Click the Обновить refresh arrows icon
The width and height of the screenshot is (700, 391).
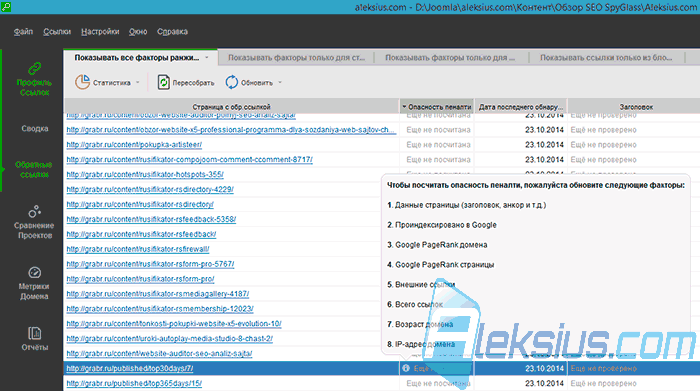pyautogui.click(x=231, y=82)
